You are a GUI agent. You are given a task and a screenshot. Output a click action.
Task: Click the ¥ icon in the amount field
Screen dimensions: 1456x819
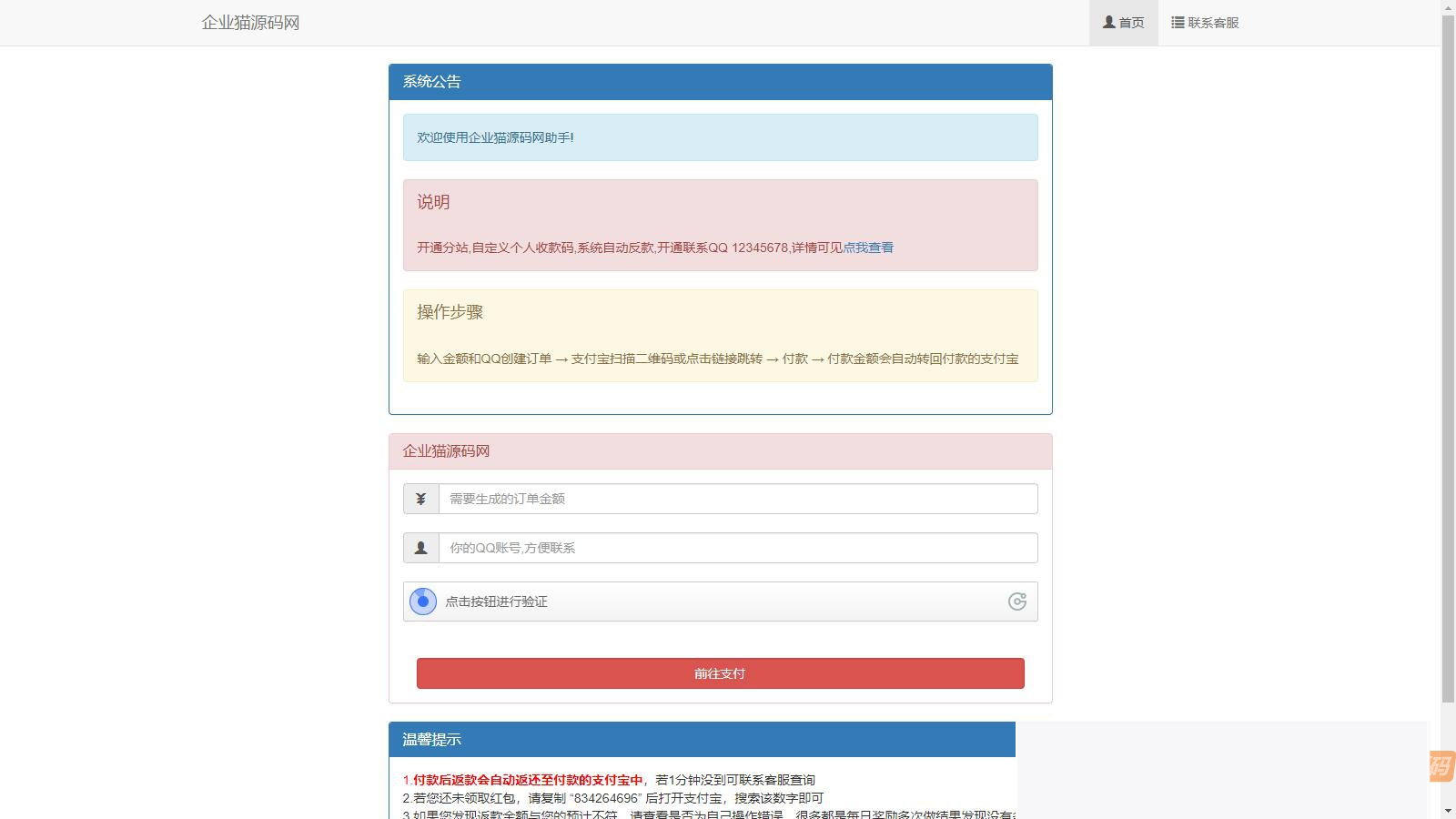click(420, 499)
